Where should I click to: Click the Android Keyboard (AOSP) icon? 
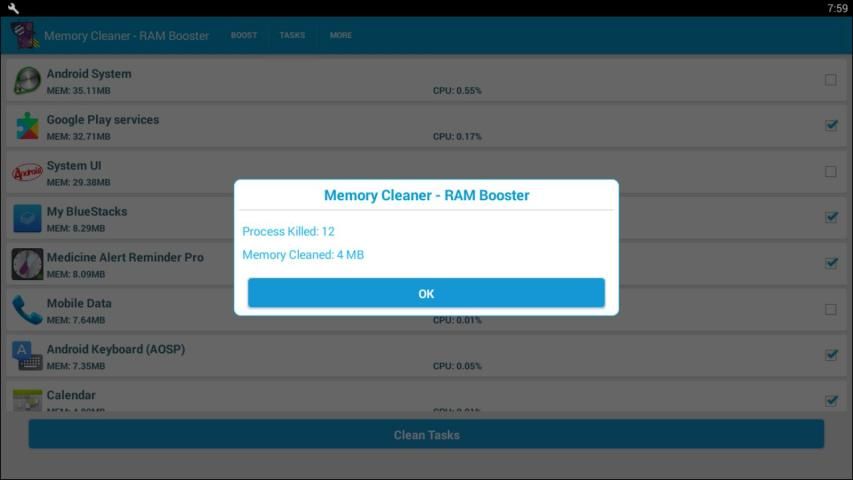tap(27, 356)
